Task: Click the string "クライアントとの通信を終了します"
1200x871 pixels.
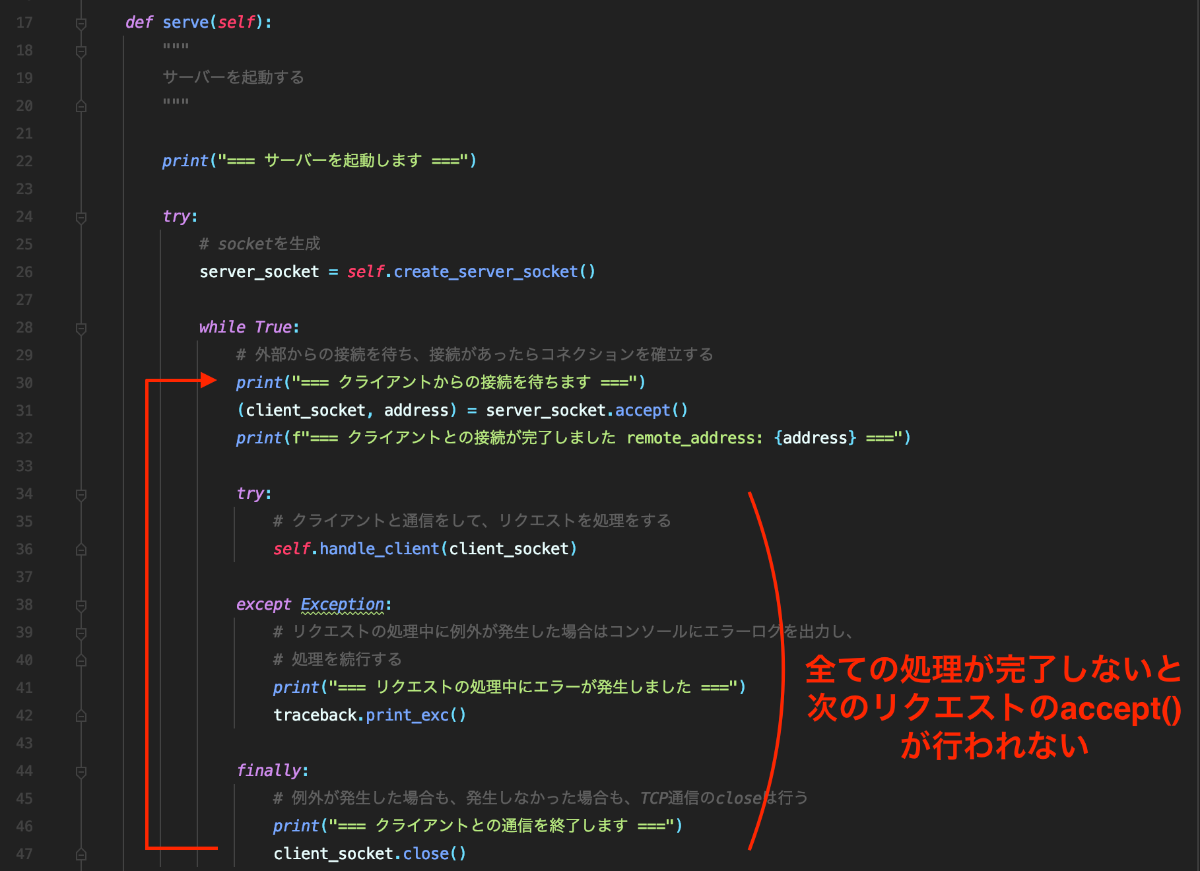Action: (x=502, y=826)
